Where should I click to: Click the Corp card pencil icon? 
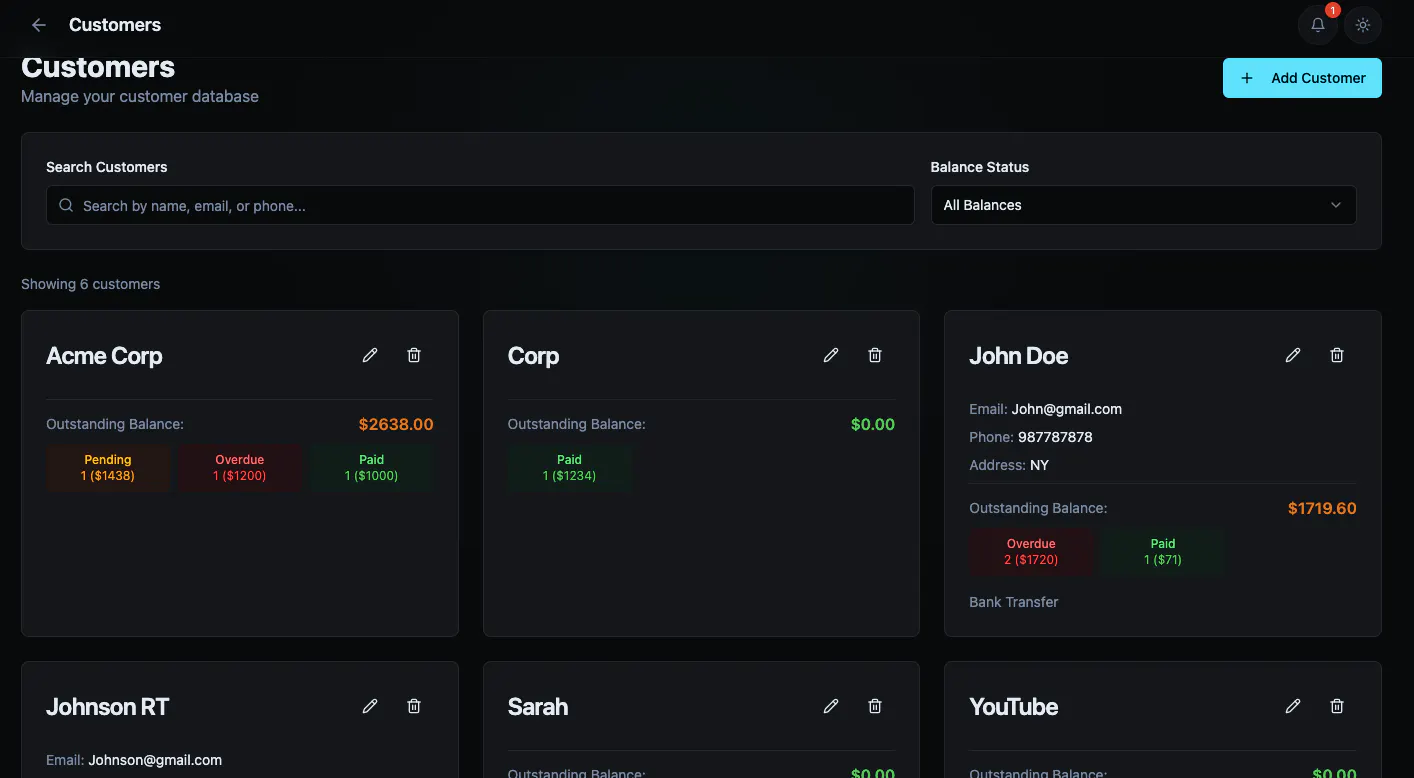[x=831, y=355]
